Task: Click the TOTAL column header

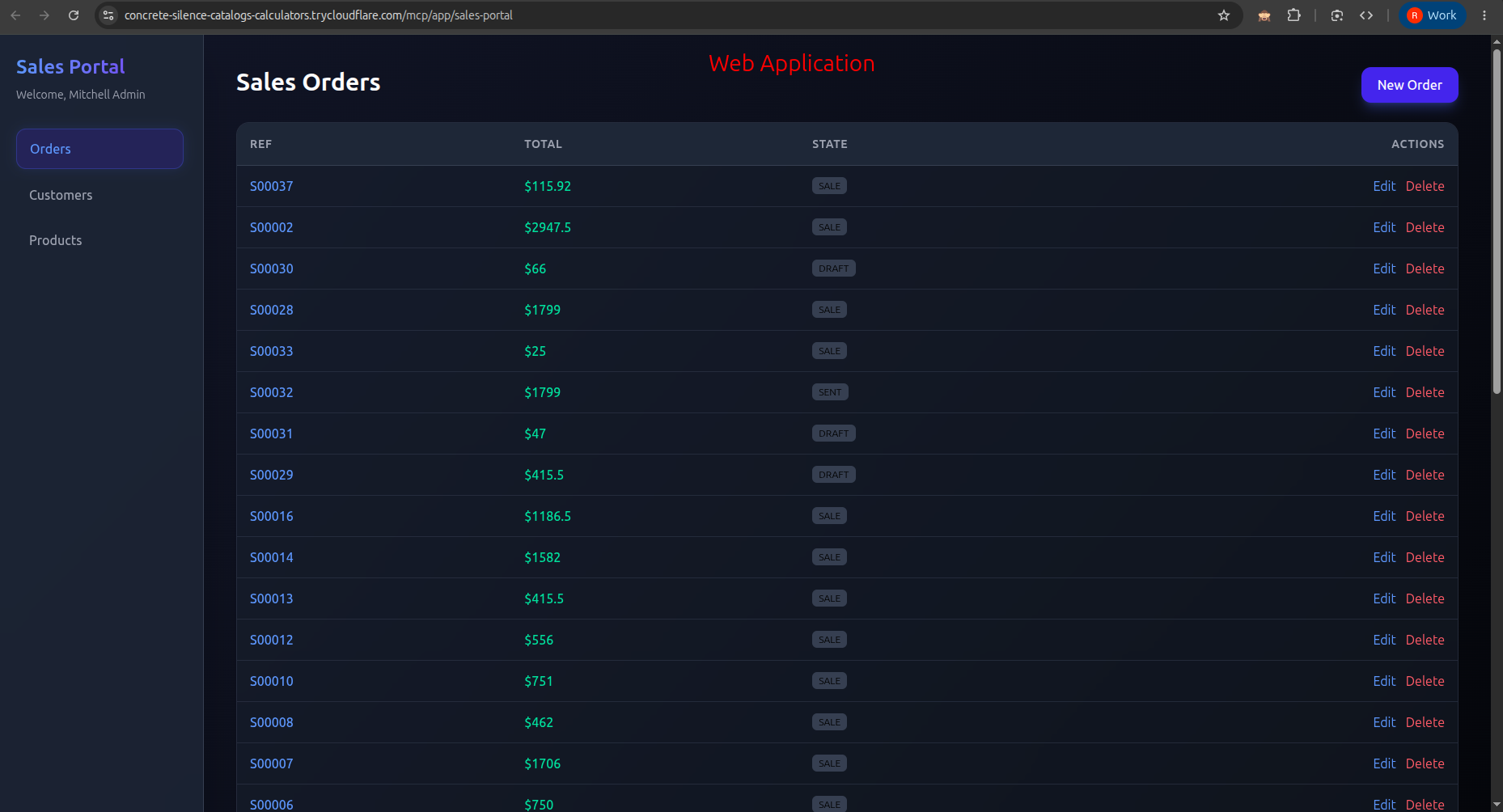Action: [x=543, y=144]
